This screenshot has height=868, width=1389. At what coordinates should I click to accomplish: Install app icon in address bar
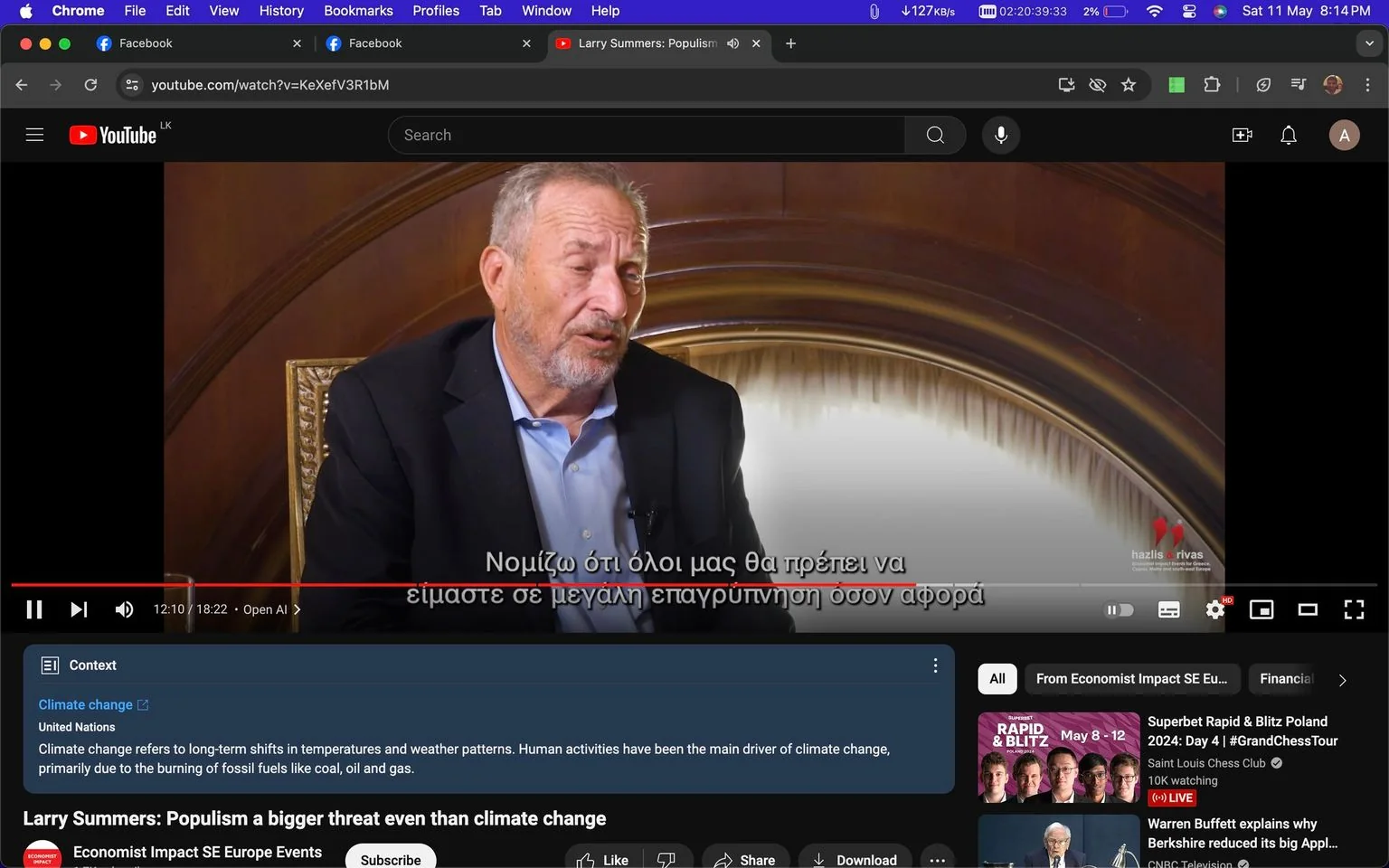(x=1066, y=85)
